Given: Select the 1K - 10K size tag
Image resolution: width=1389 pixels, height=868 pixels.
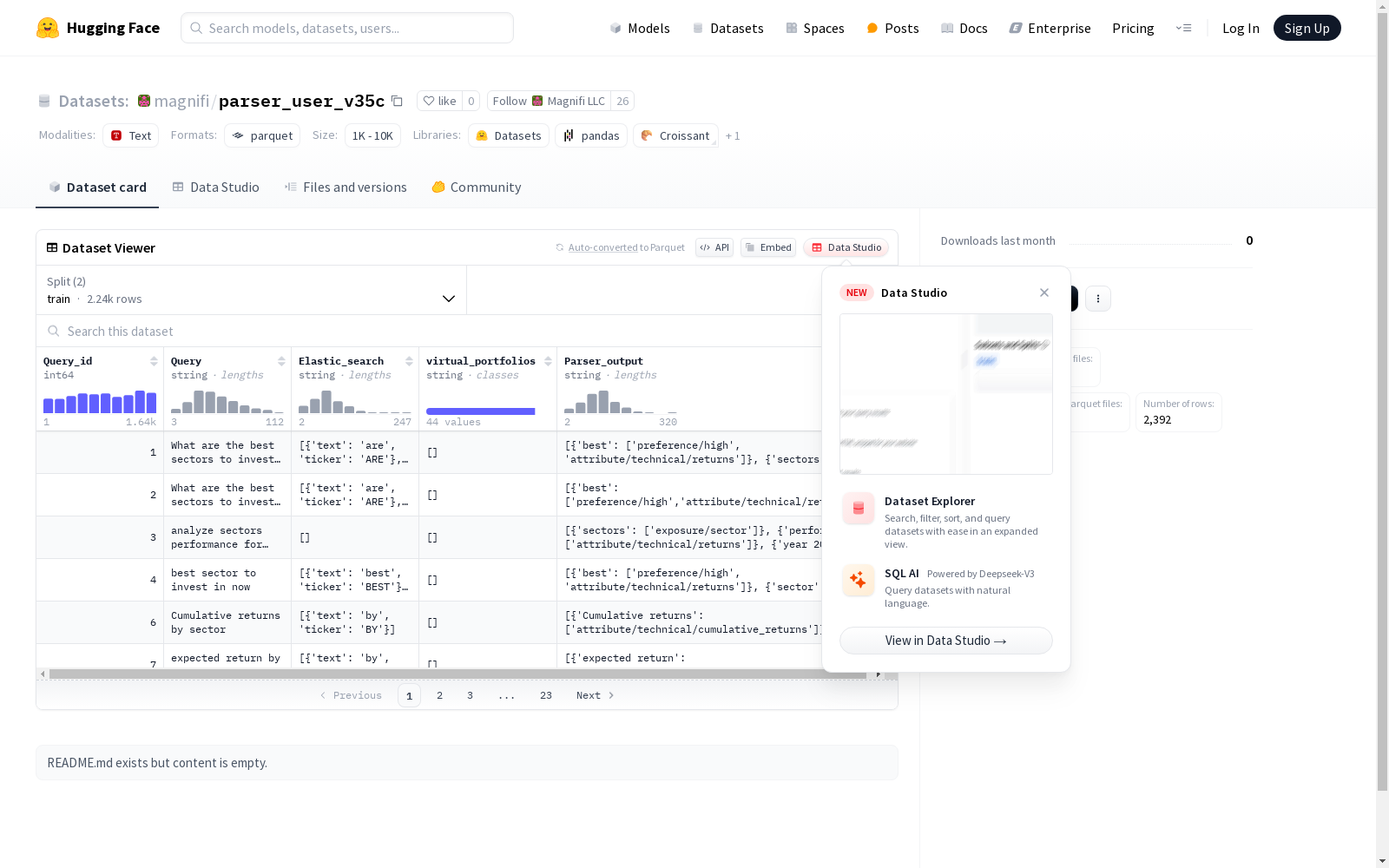Looking at the screenshot, I should point(372,135).
